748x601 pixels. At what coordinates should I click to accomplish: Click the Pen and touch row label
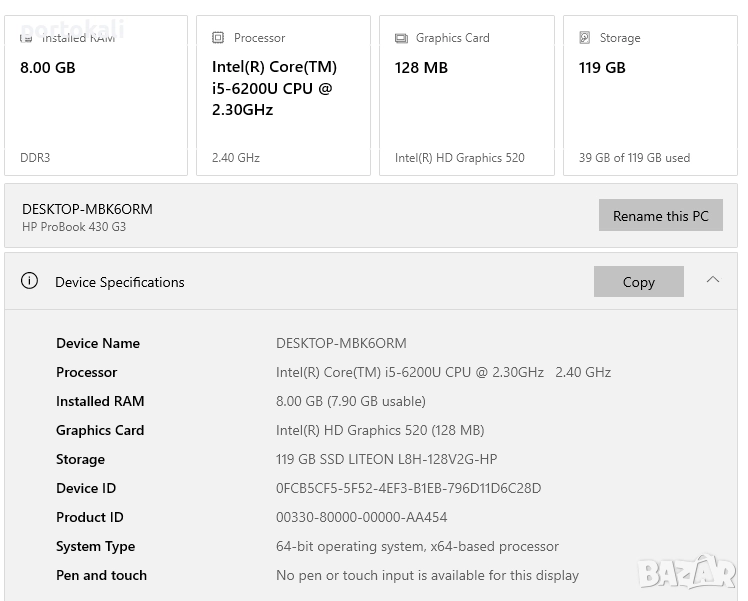pyautogui.click(x=101, y=575)
